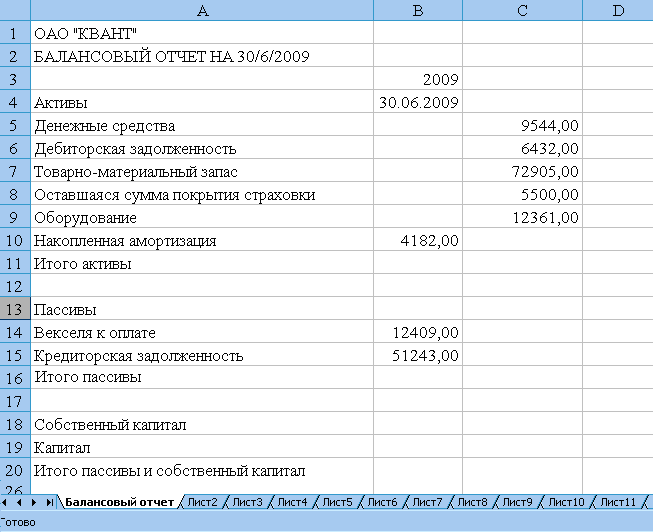Image resolution: width=653 pixels, height=532 pixels.
Task: Select the value 5500,00
Action: [x=523, y=194]
